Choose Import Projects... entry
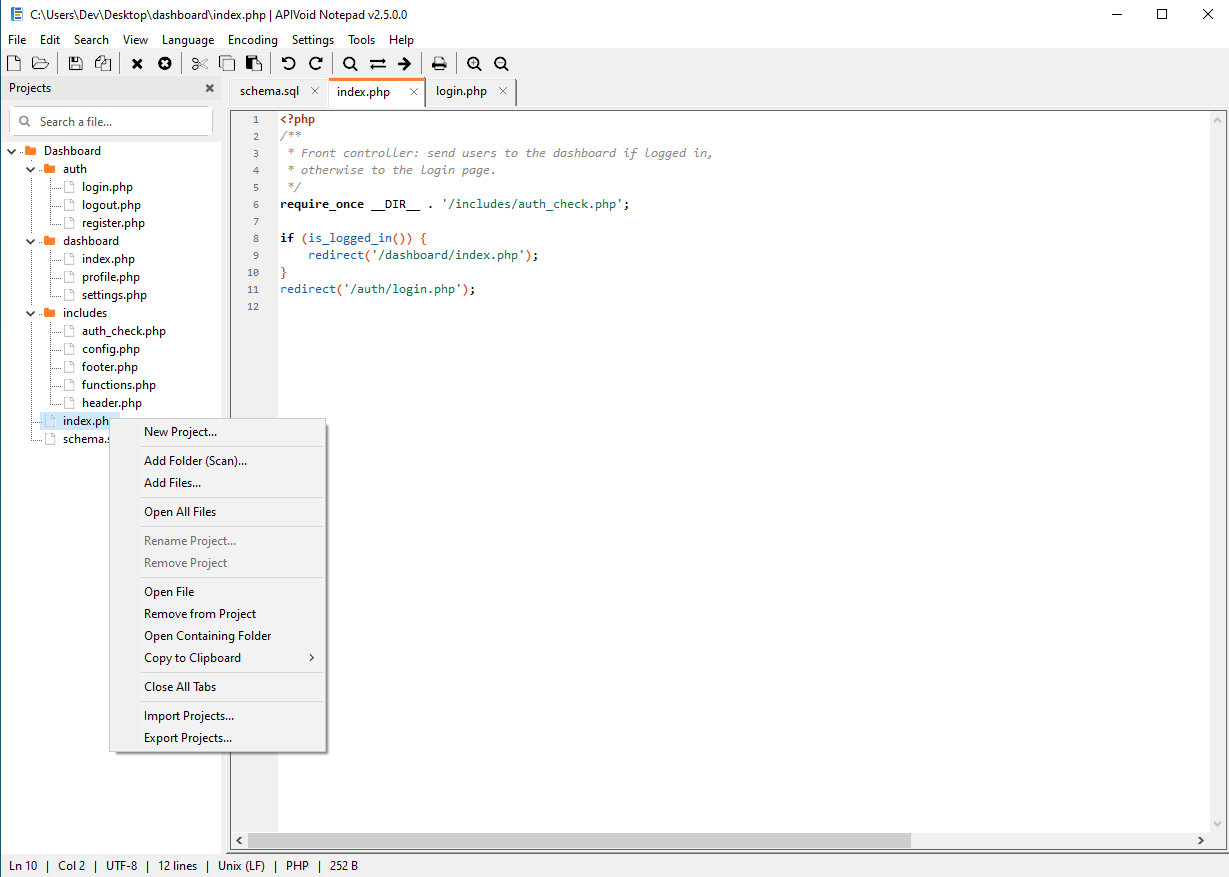This screenshot has height=877, width=1229. (x=218, y=716)
